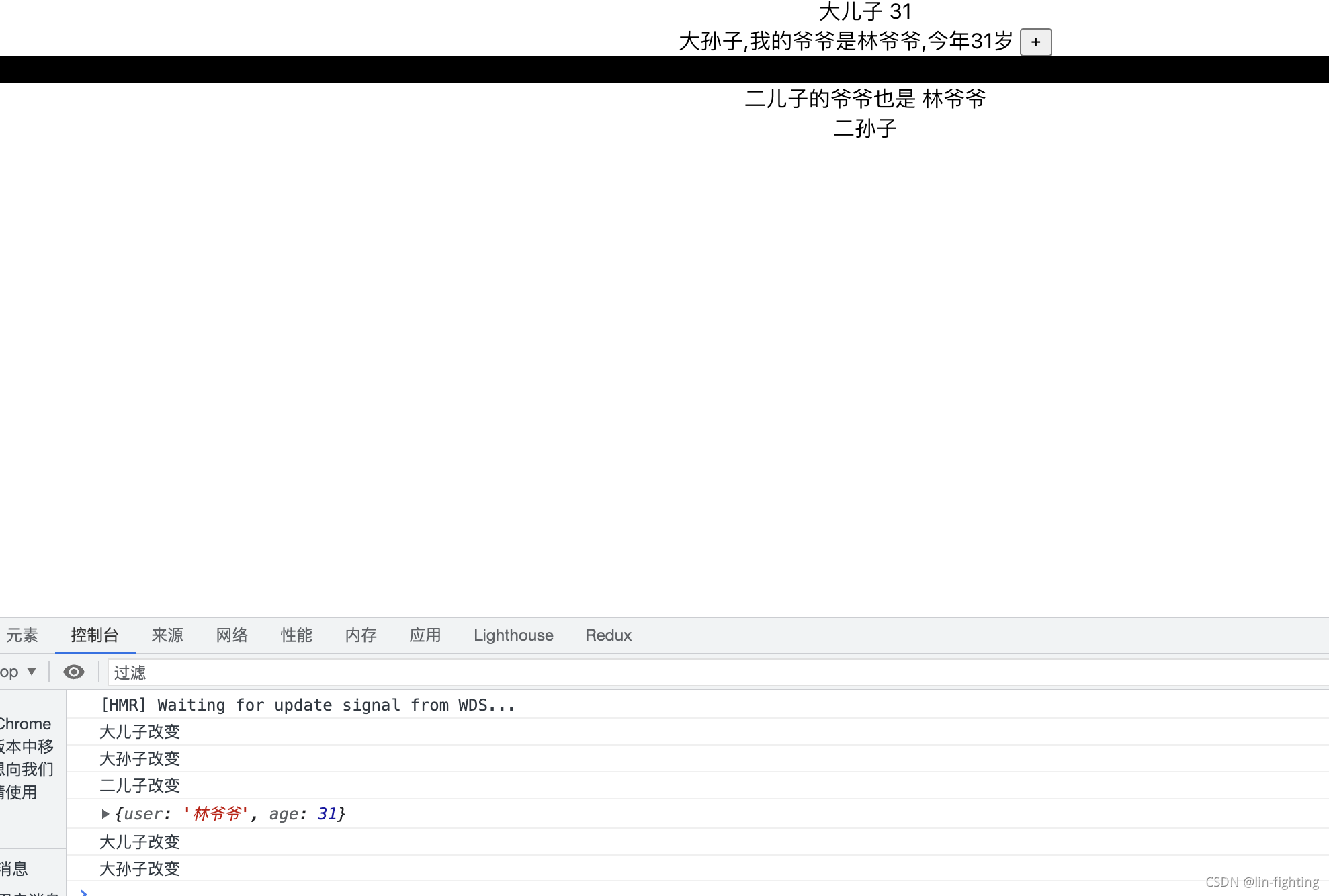
Task: Focus the 过滤 filter input field
Action: [x=718, y=672]
